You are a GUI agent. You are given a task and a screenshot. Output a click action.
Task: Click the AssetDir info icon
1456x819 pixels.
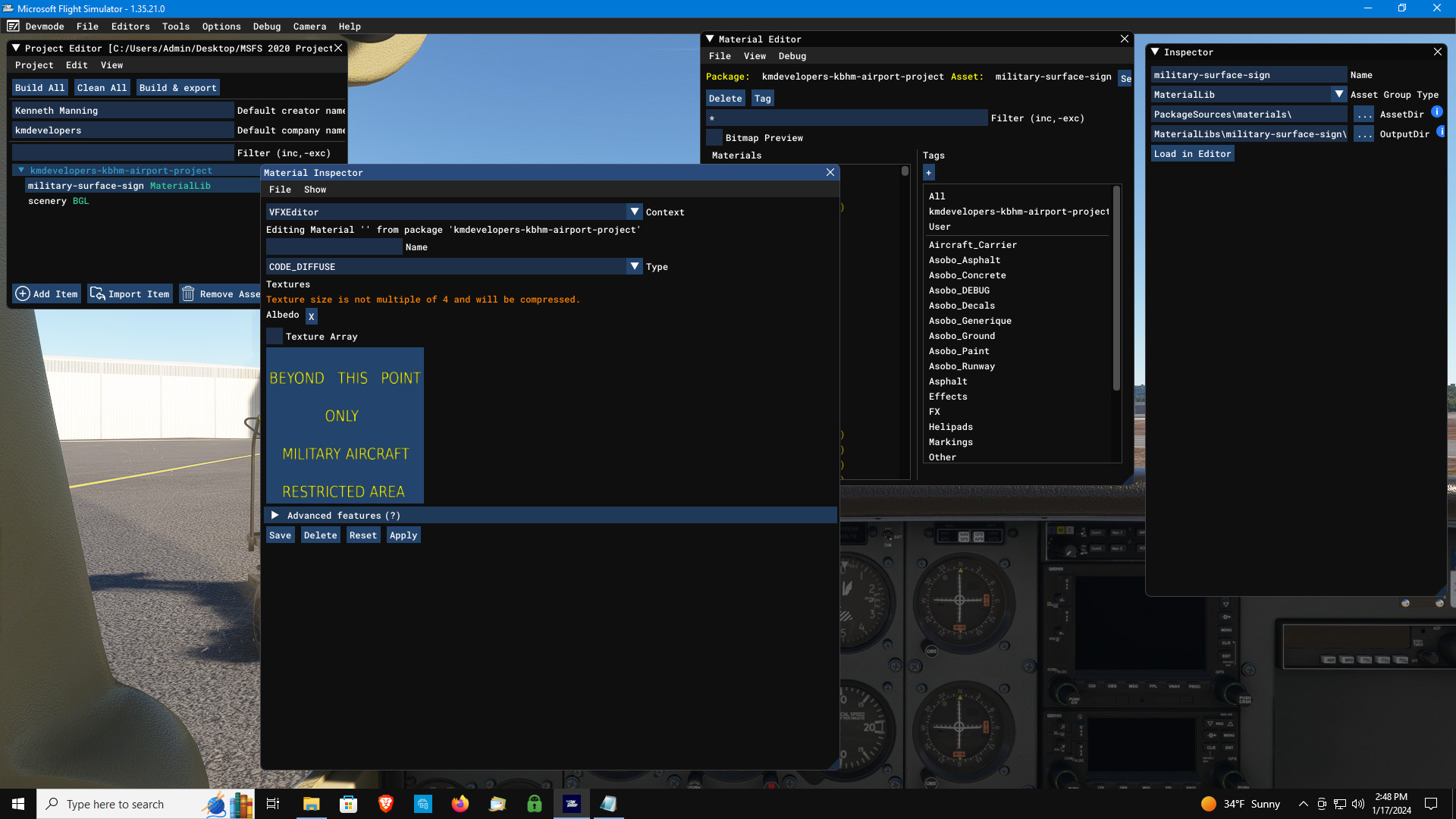click(x=1436, y=112)
